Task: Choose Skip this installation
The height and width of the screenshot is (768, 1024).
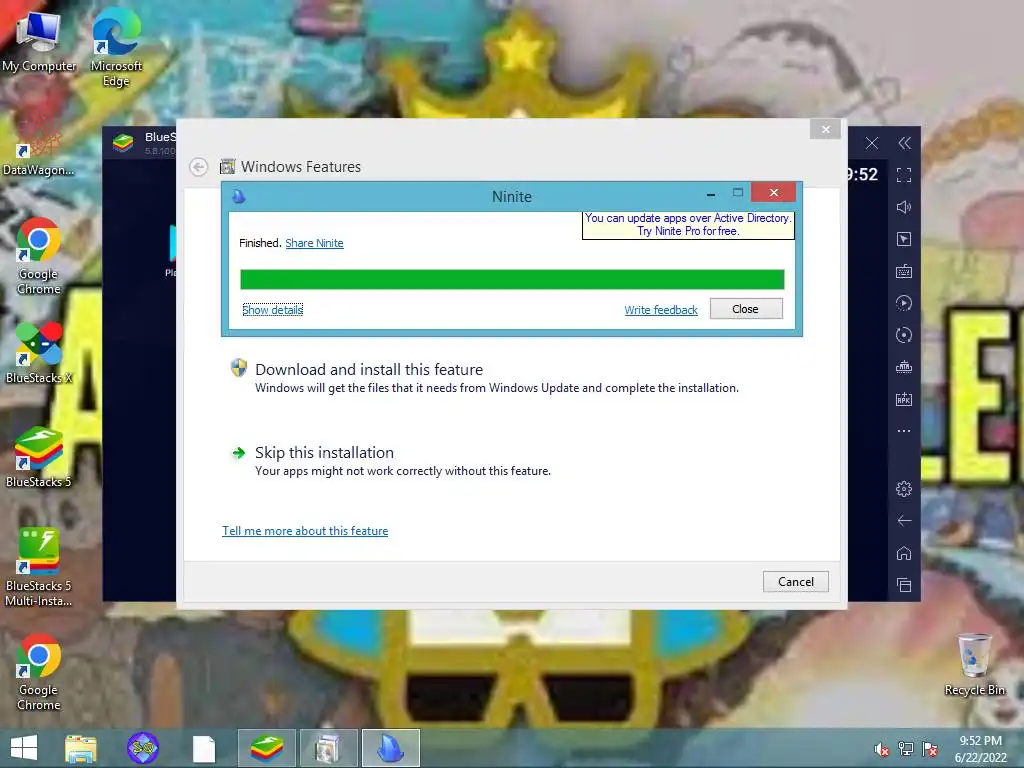Action: pyautogui.click(x=325, y=453)
